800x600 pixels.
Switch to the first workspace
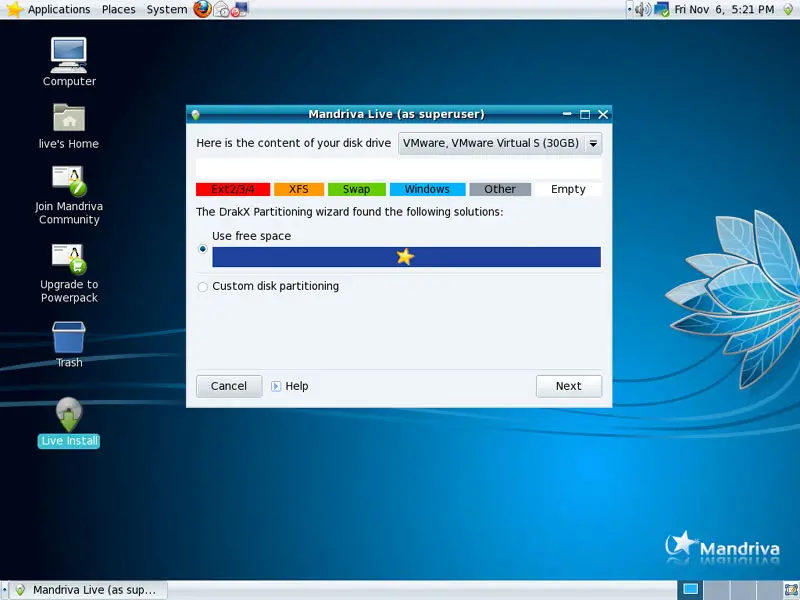690,590
